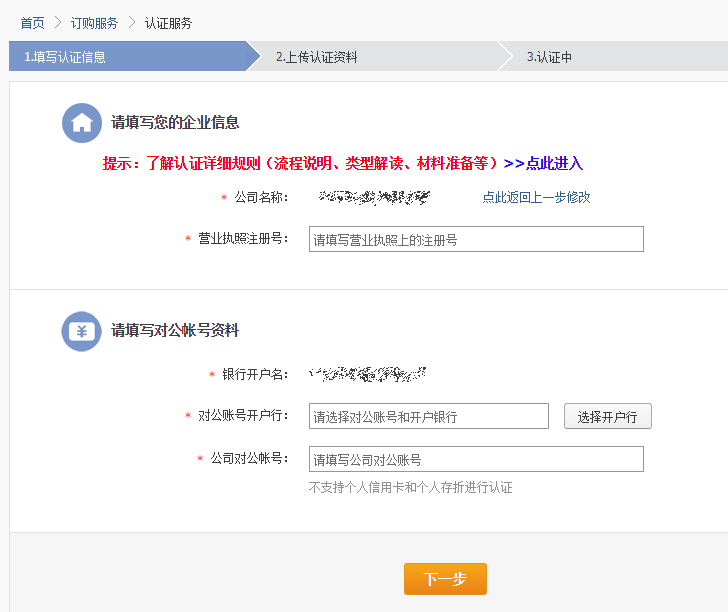Select step 1.填写认证信息
Viewport: 728px width, 612px height.
(65, 57)
